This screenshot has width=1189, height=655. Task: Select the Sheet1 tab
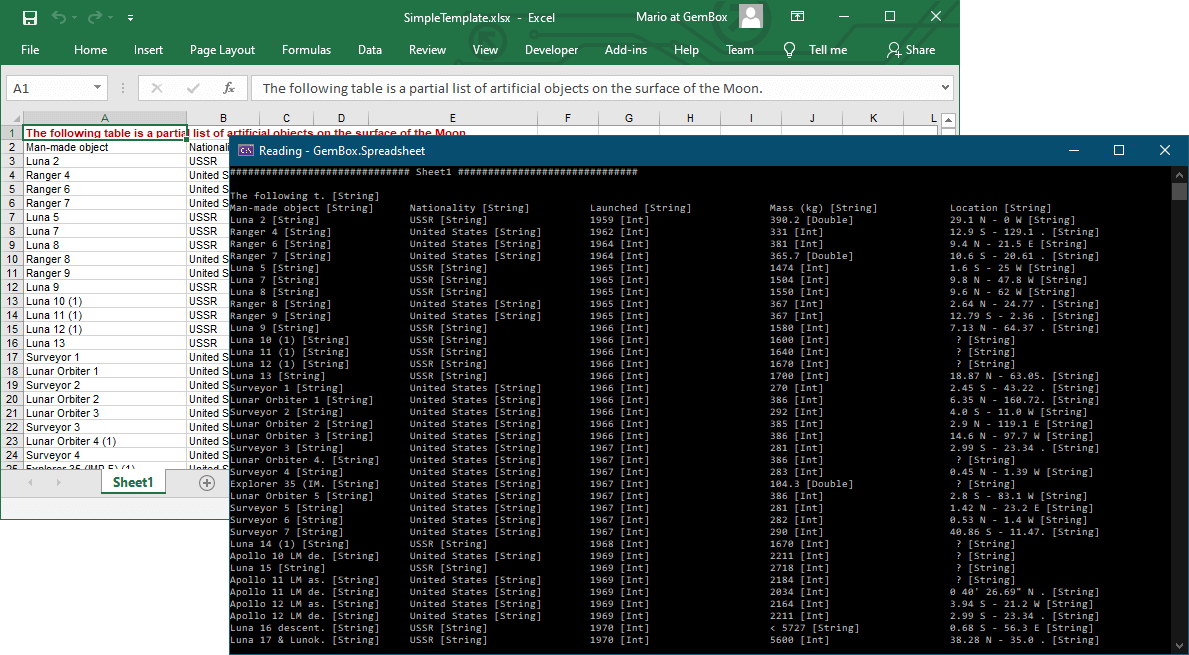tap(133, 482)
